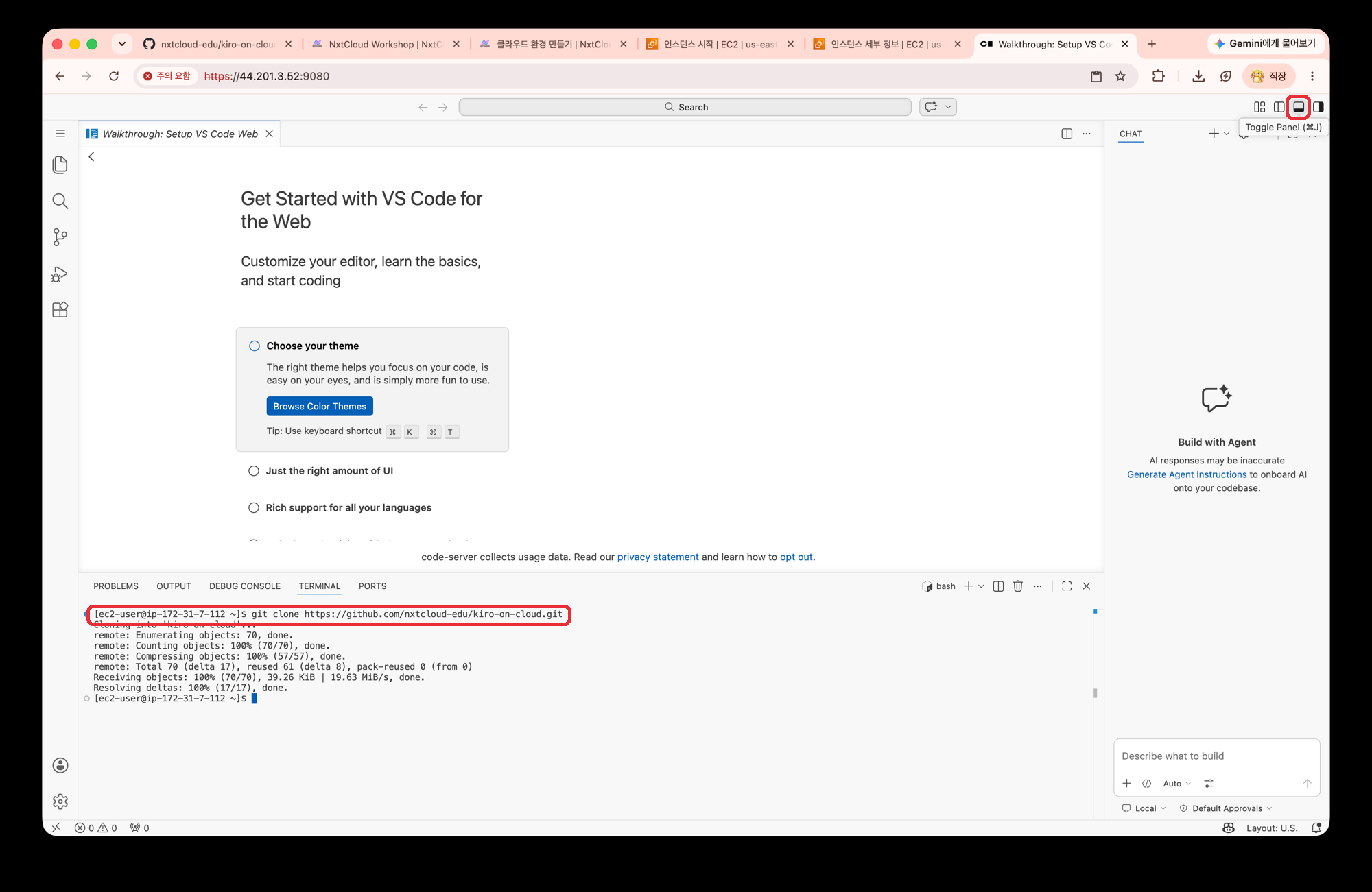The height and width of the screenshot is (892, 1372).
Task: Click the Generate Agent Instructions link
Action: (1187, 474)
